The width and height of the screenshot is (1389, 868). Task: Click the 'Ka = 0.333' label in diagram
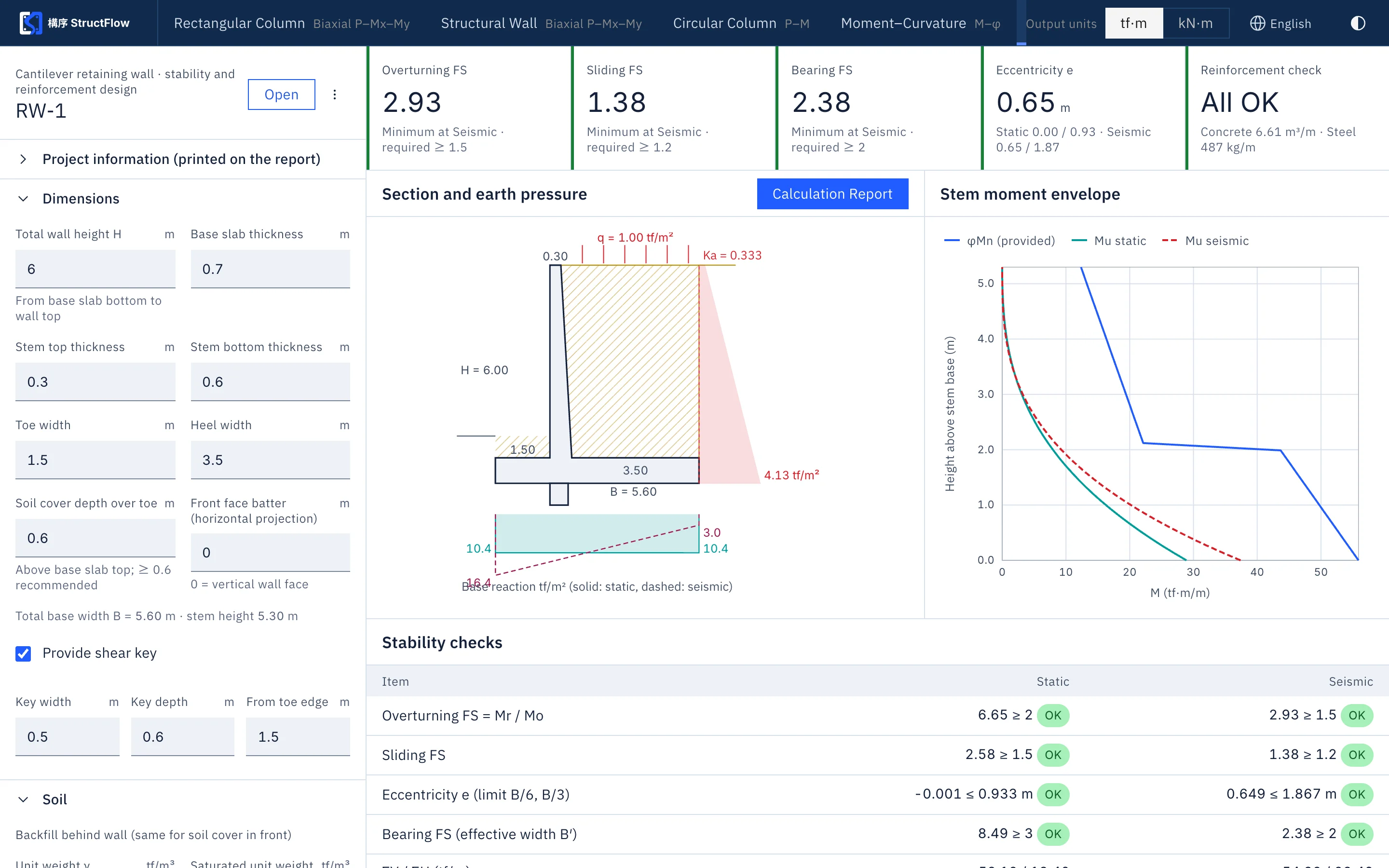(x=733, y=256)
